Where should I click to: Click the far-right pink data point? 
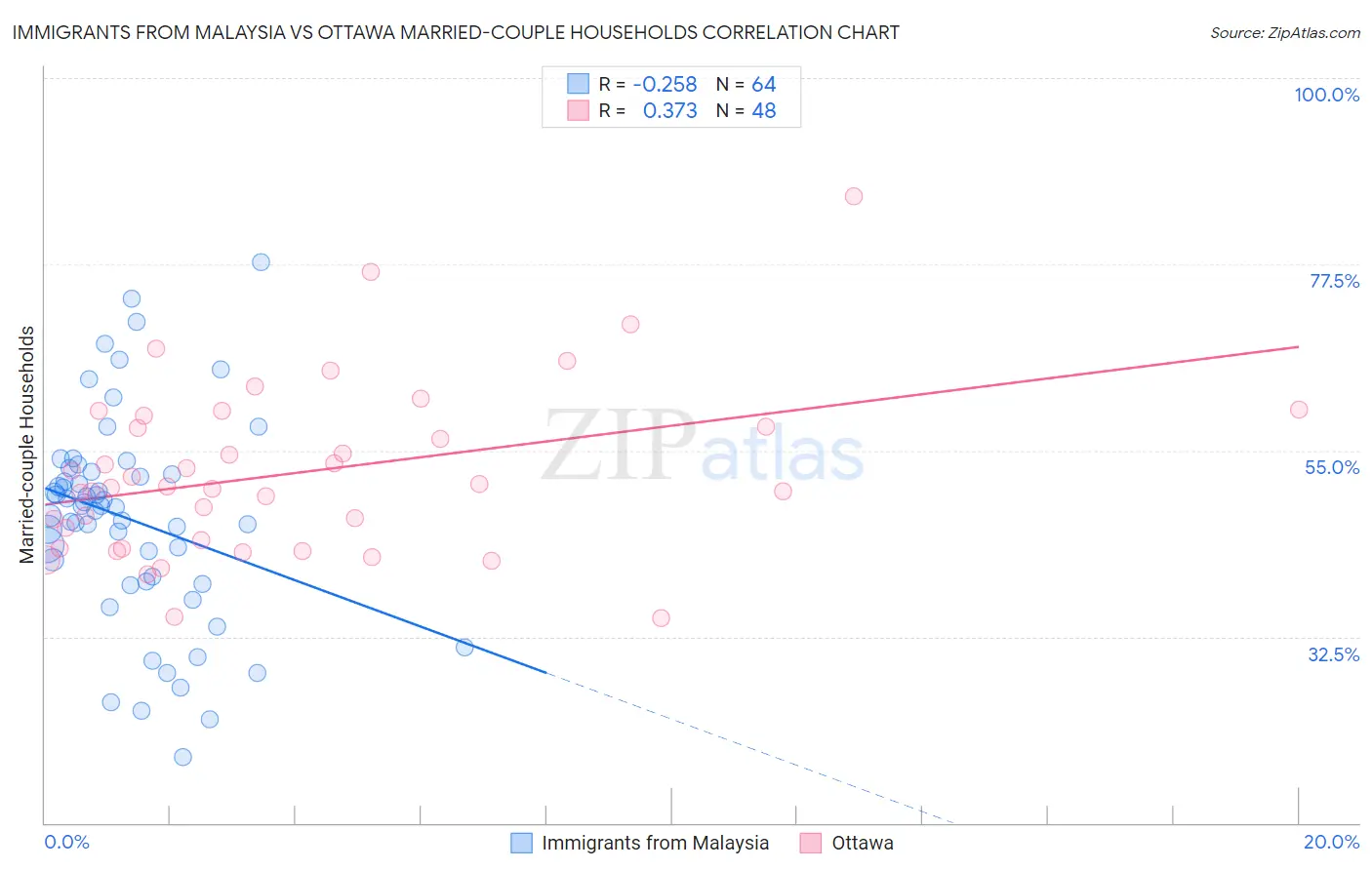point(1299,410)
